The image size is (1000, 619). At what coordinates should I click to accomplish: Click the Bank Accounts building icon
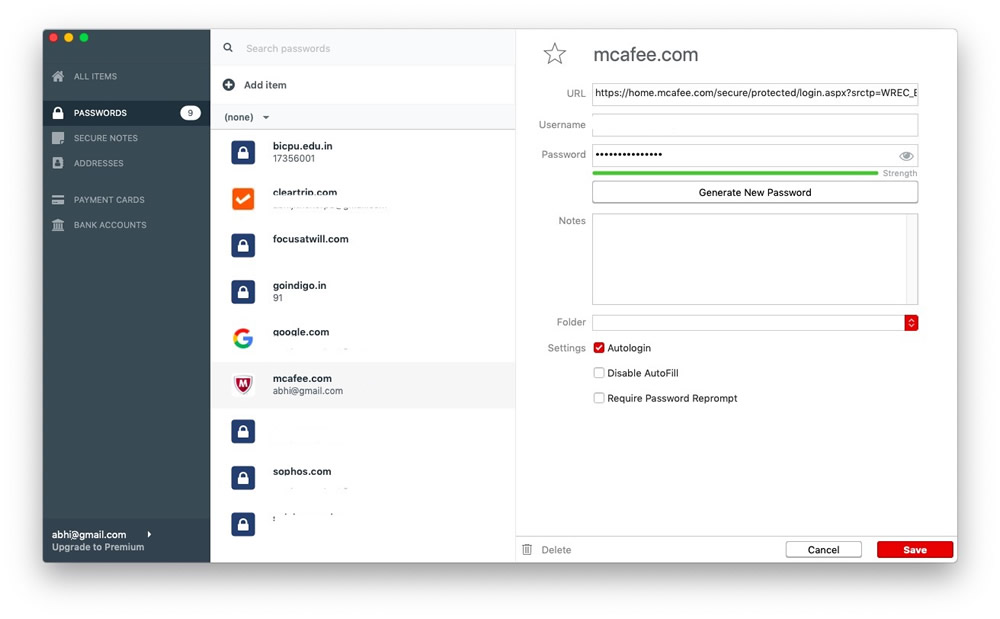pos(58,225)
